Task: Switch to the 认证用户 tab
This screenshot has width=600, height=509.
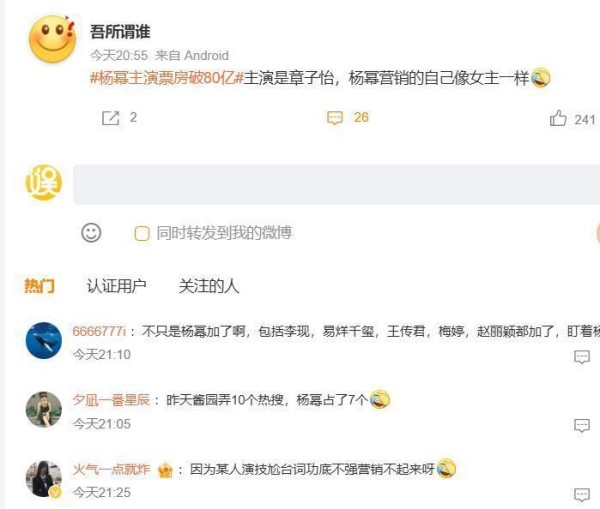Action: [116, 286]
